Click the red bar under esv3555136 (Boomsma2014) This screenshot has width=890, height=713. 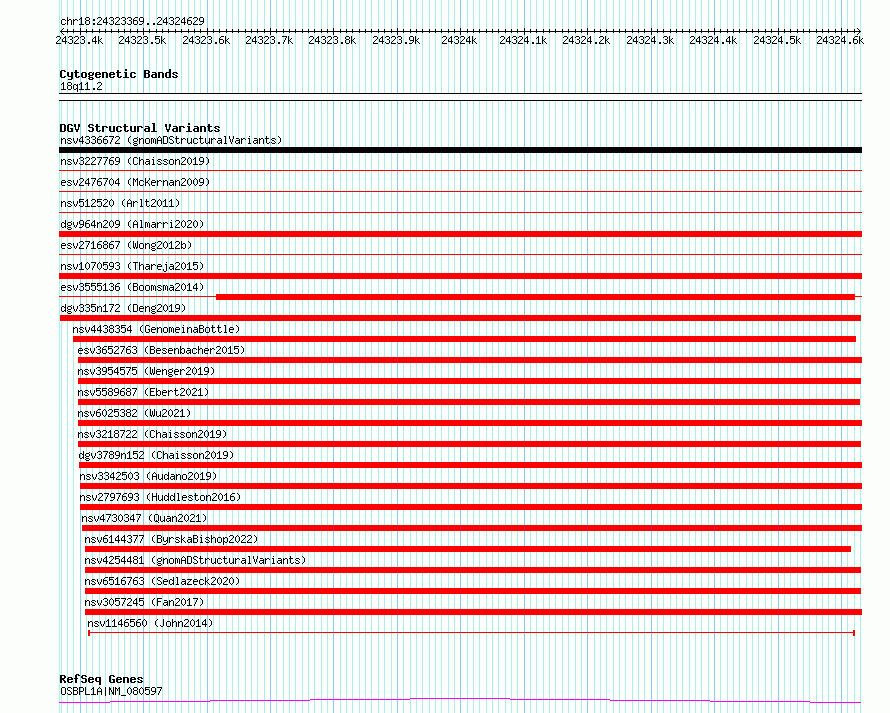pos(535,297)
